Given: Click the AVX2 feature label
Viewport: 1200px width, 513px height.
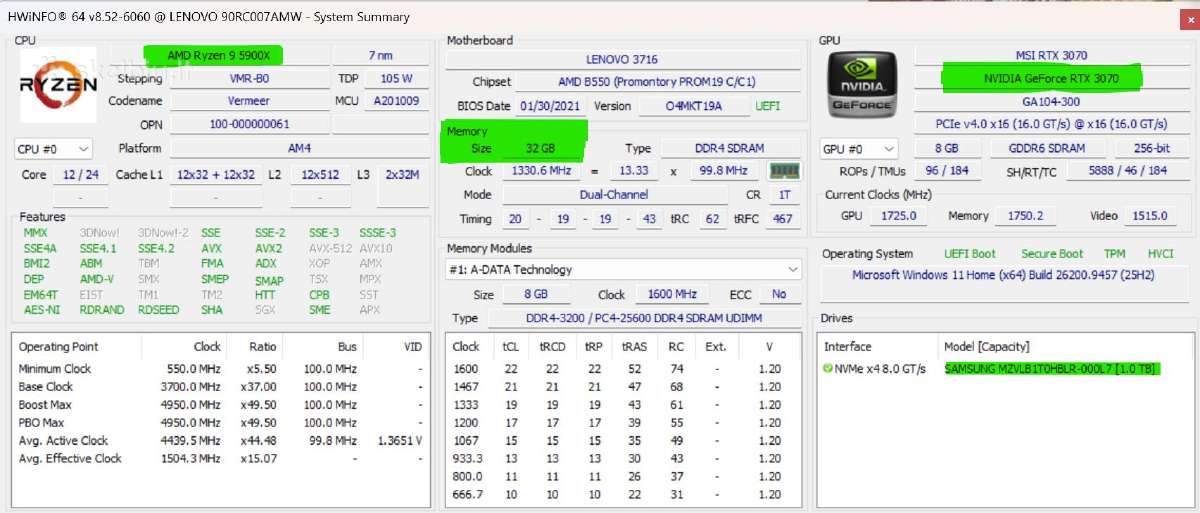Looking at the screenshot, I should [x=268, y=248].
